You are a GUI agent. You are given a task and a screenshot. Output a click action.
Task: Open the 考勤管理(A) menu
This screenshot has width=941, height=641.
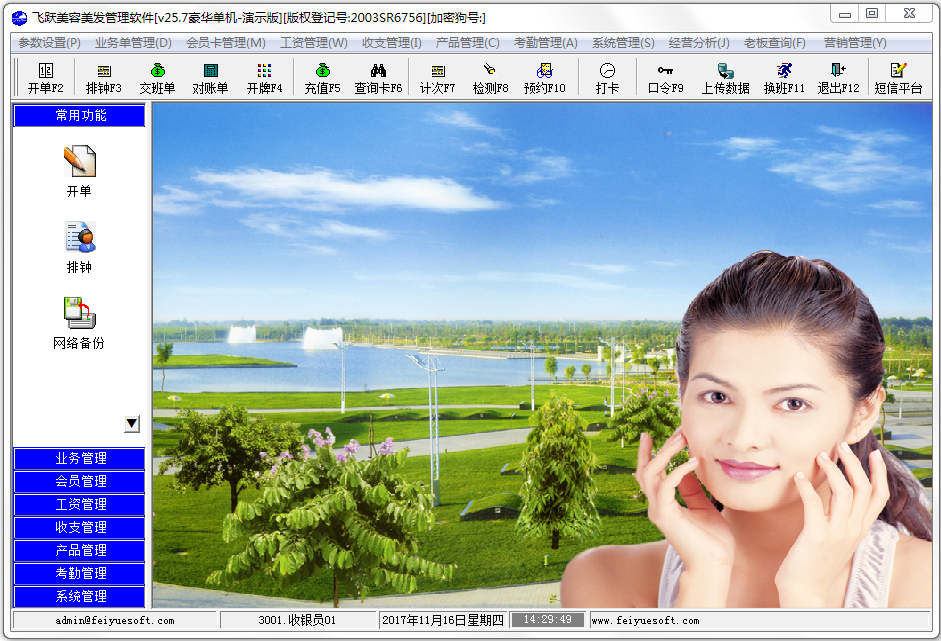click(x=546, y=43)
